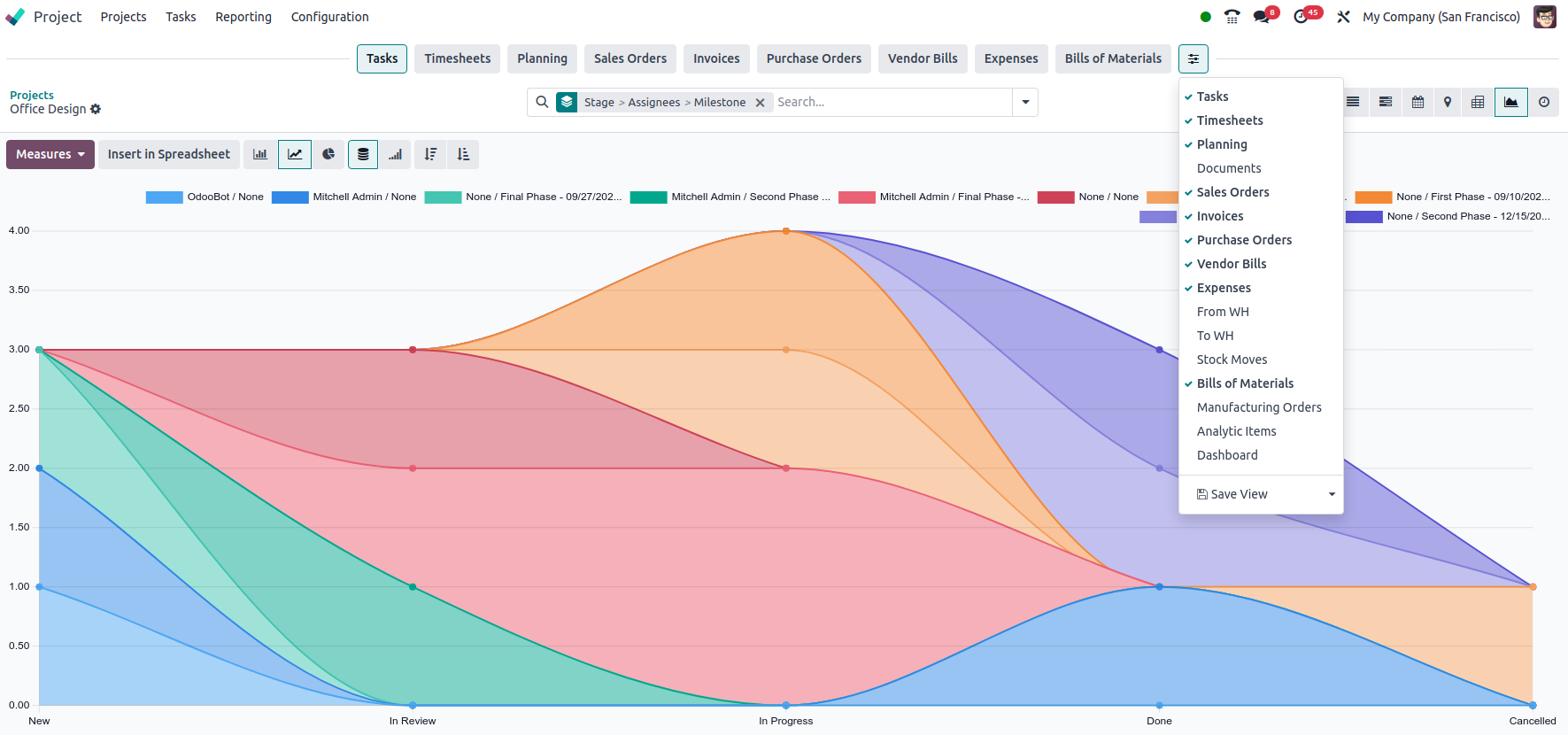Toggle the stacked chart button
This screenshot has width=1568, height=735.
pos(363,154)
